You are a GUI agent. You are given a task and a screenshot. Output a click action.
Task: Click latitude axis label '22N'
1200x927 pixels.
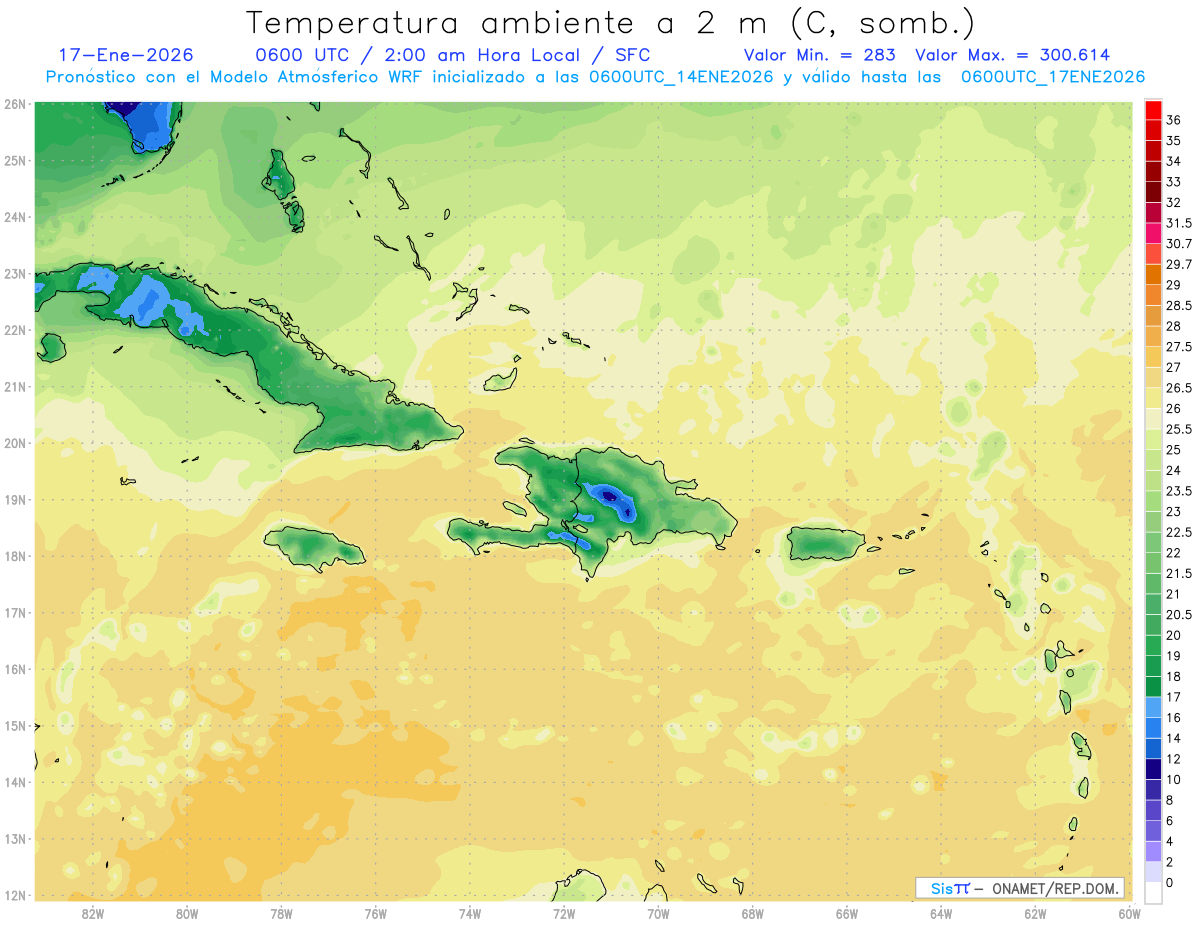(15, 330)
